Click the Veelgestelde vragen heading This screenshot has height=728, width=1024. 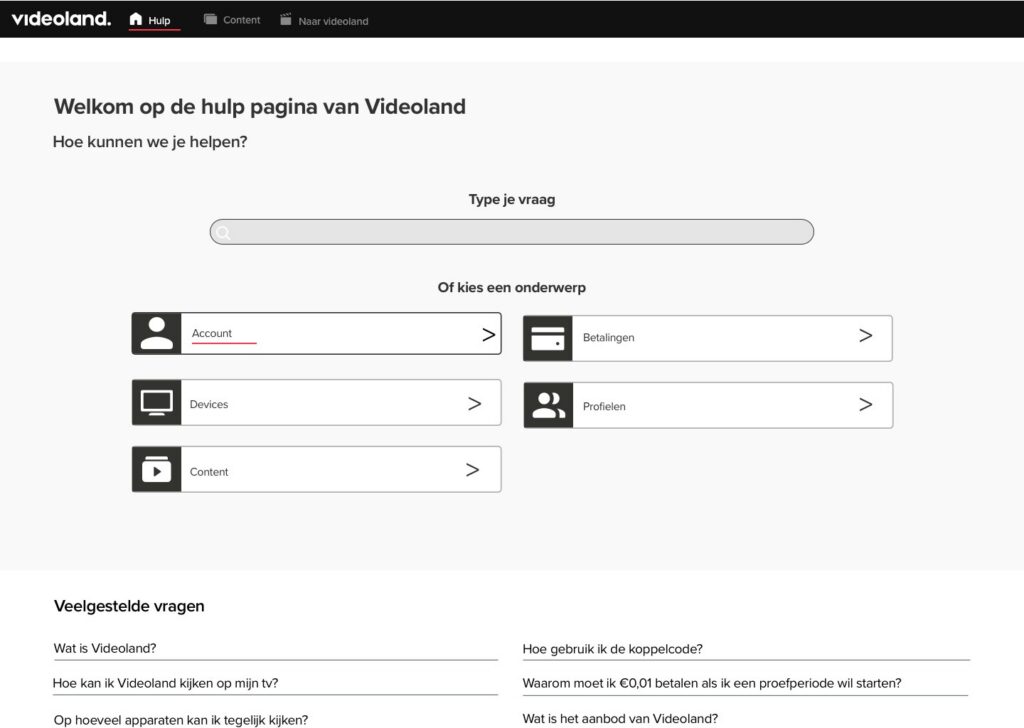(129, 606)
